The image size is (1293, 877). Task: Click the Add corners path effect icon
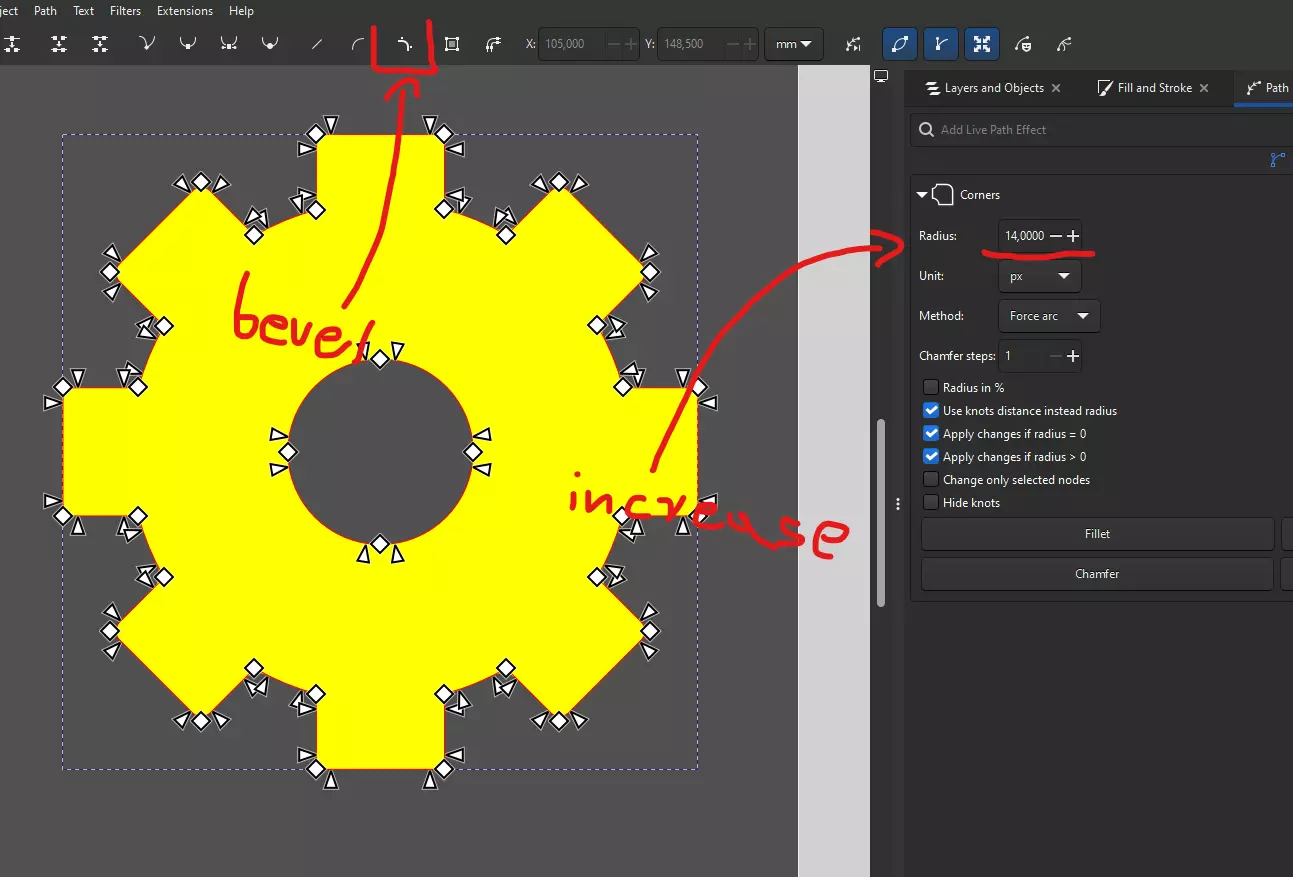(x=405, y=44)
